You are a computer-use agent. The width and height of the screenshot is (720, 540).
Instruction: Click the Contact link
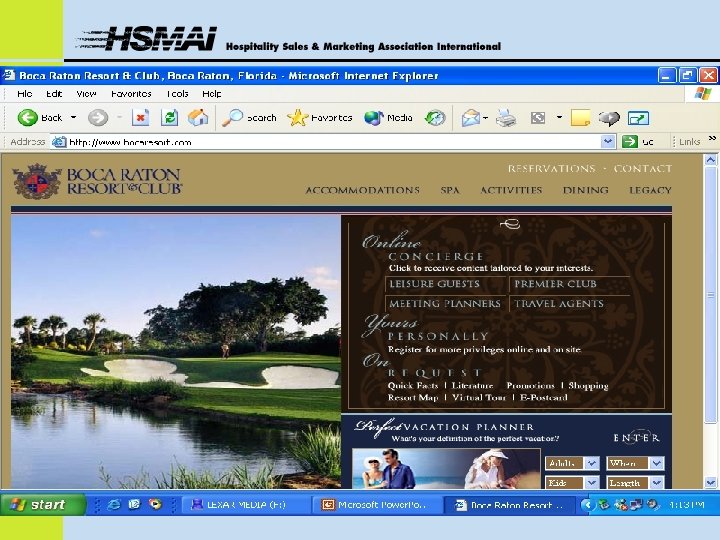coord(642,169)
